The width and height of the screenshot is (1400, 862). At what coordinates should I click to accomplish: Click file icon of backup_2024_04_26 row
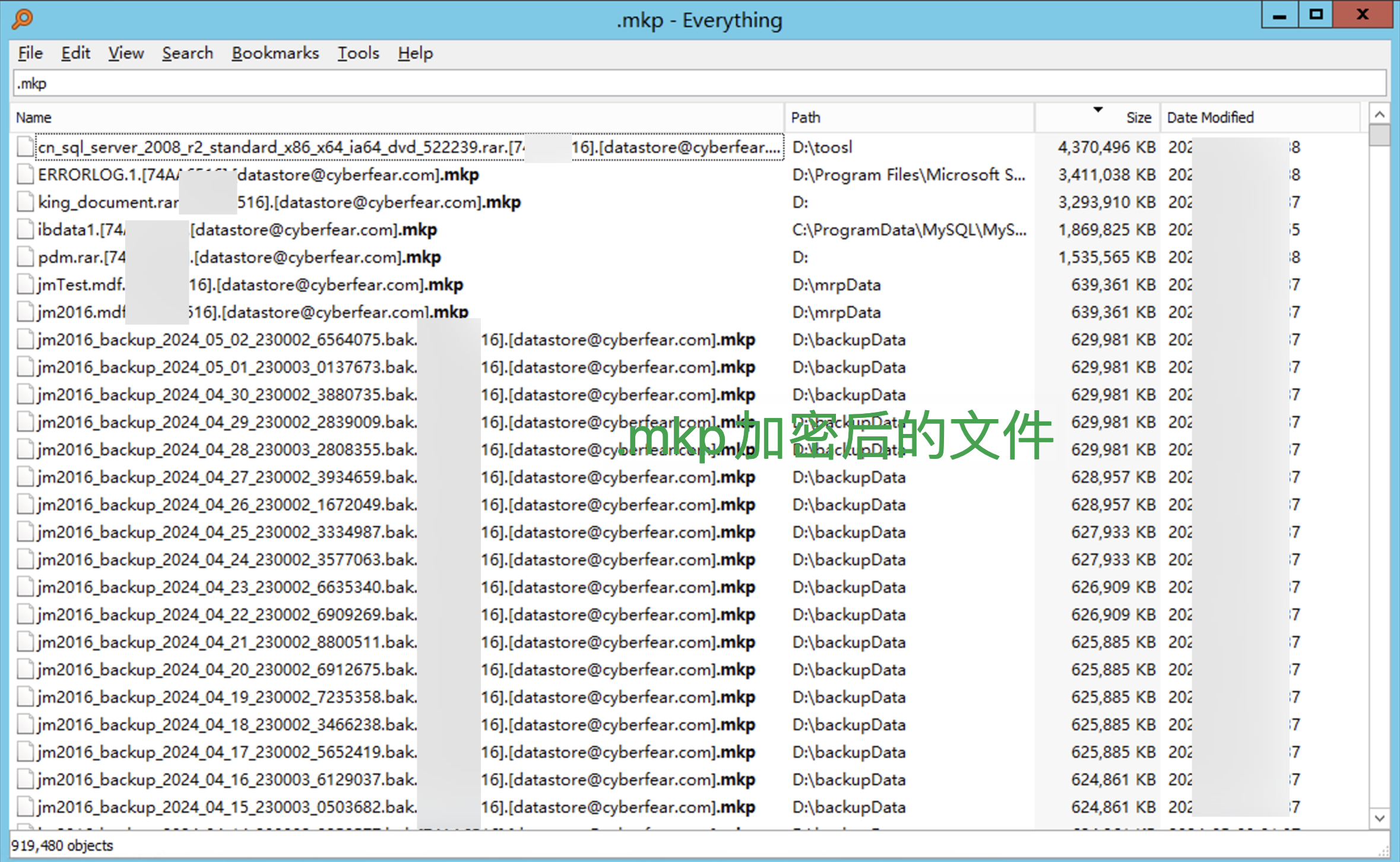coord(25,505)
